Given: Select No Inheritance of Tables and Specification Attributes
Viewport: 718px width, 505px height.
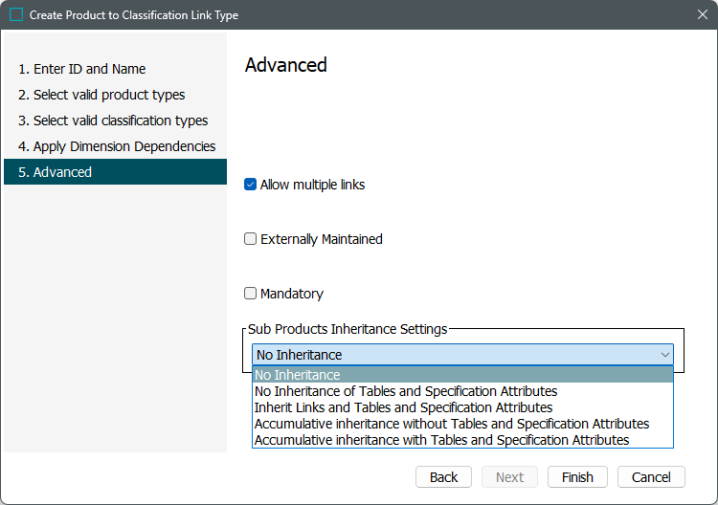Looking at the screenshot, I should (x=462, y=391).
